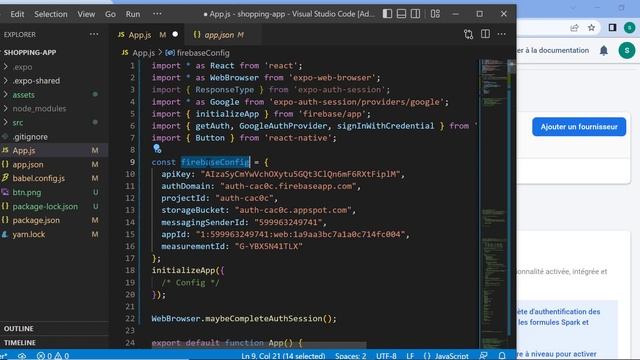Open notifications bell in VS Code status bar
This screenshot has width=640, height=360.
(502, 356)
